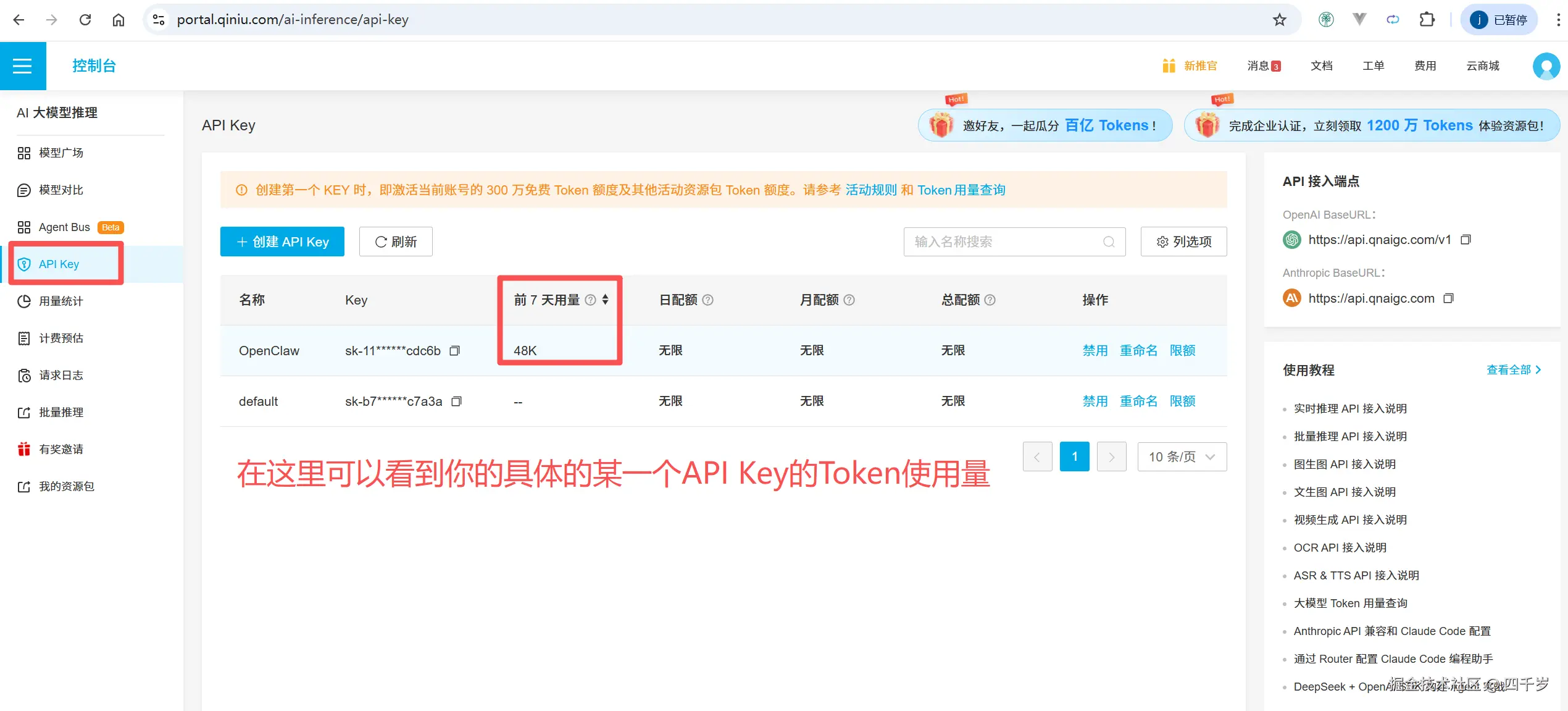Image resolution: width=1568 pixels, height=711 pixels.
Task: Copy the OpenClaw API key
Action: 454,350
